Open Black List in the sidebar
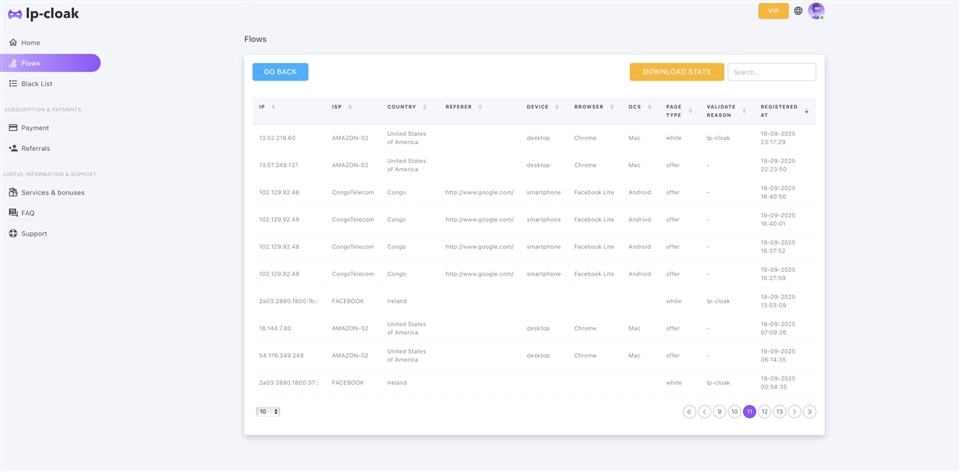 click(36, 84)
